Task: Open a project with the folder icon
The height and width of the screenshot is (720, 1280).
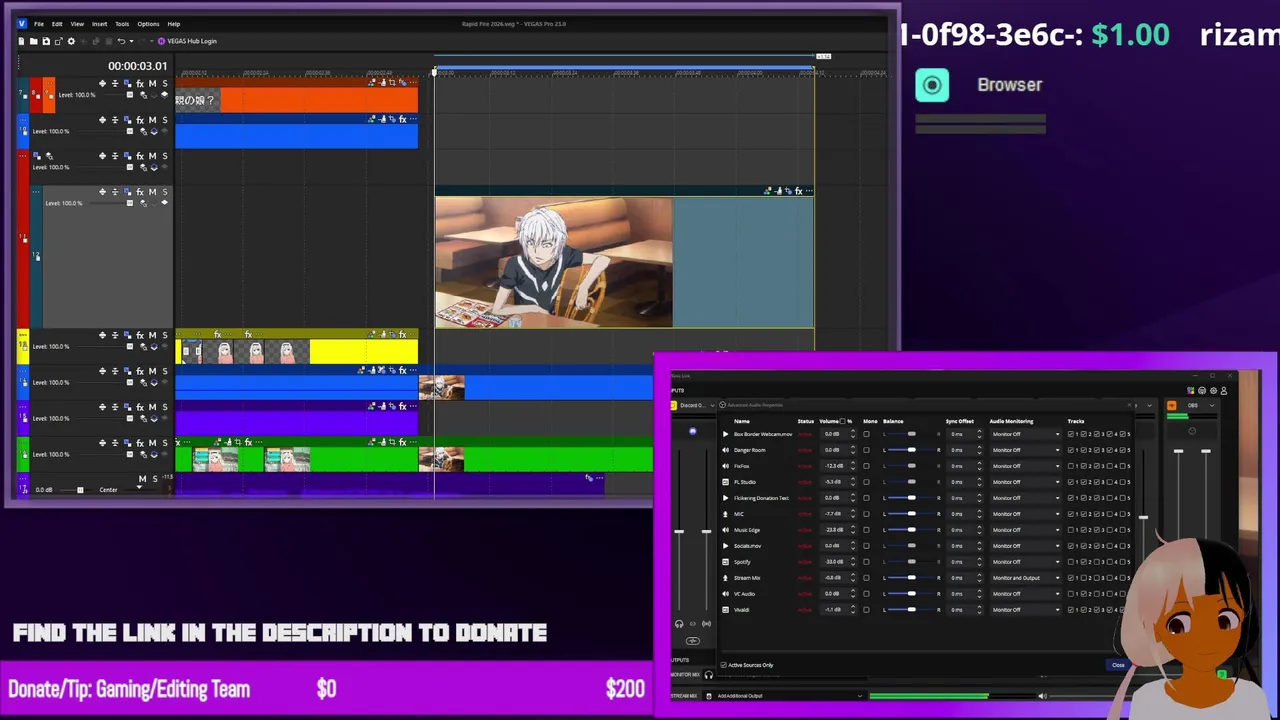Action: [33, 41]
